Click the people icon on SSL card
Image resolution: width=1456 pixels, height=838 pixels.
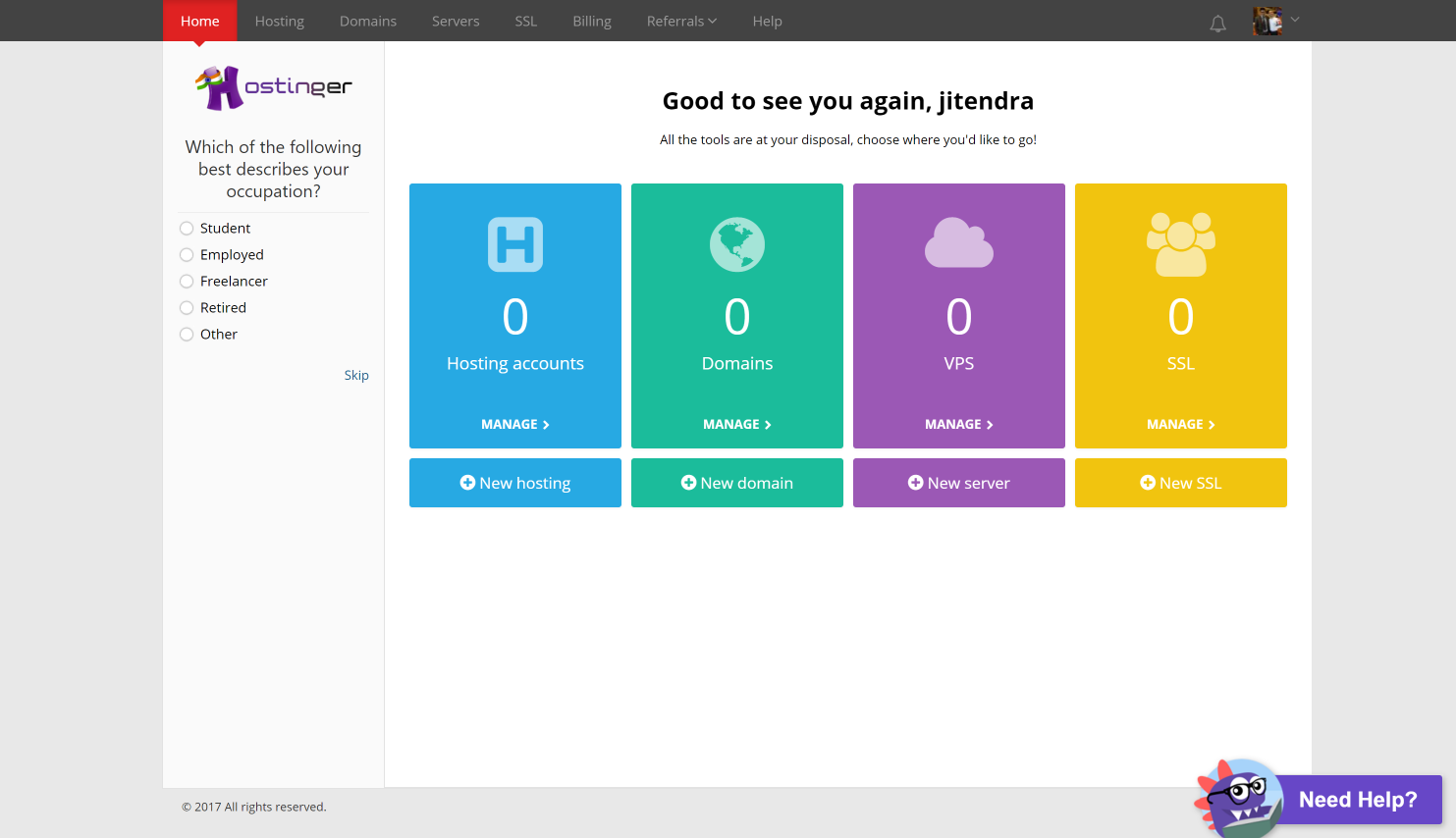click(x=1180, y=243)
